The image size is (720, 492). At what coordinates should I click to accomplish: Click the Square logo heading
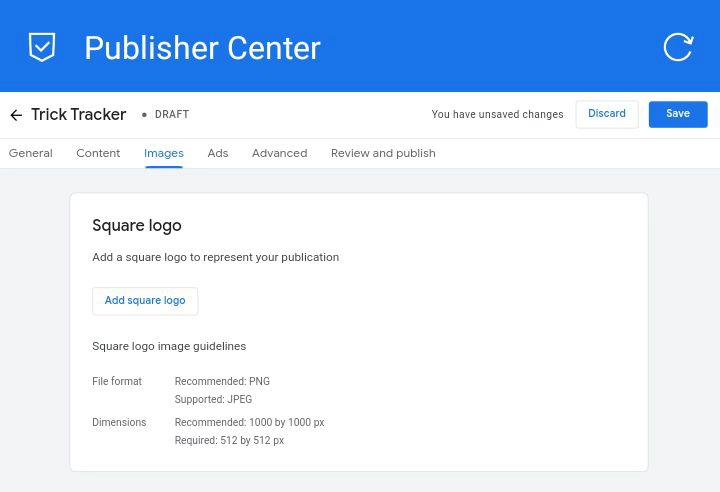(137, 225)
